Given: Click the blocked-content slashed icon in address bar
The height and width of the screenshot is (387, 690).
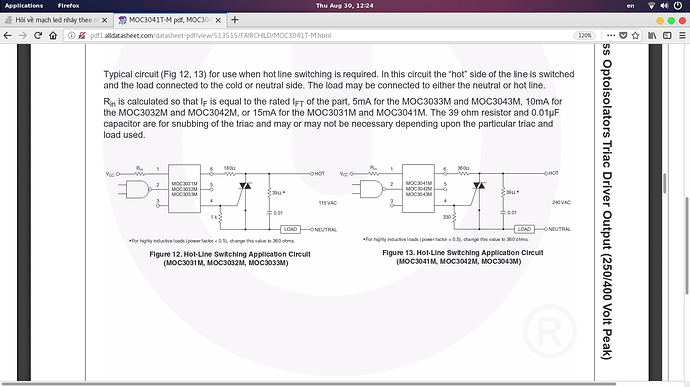Looking at the screenshot, I should 81,36.
